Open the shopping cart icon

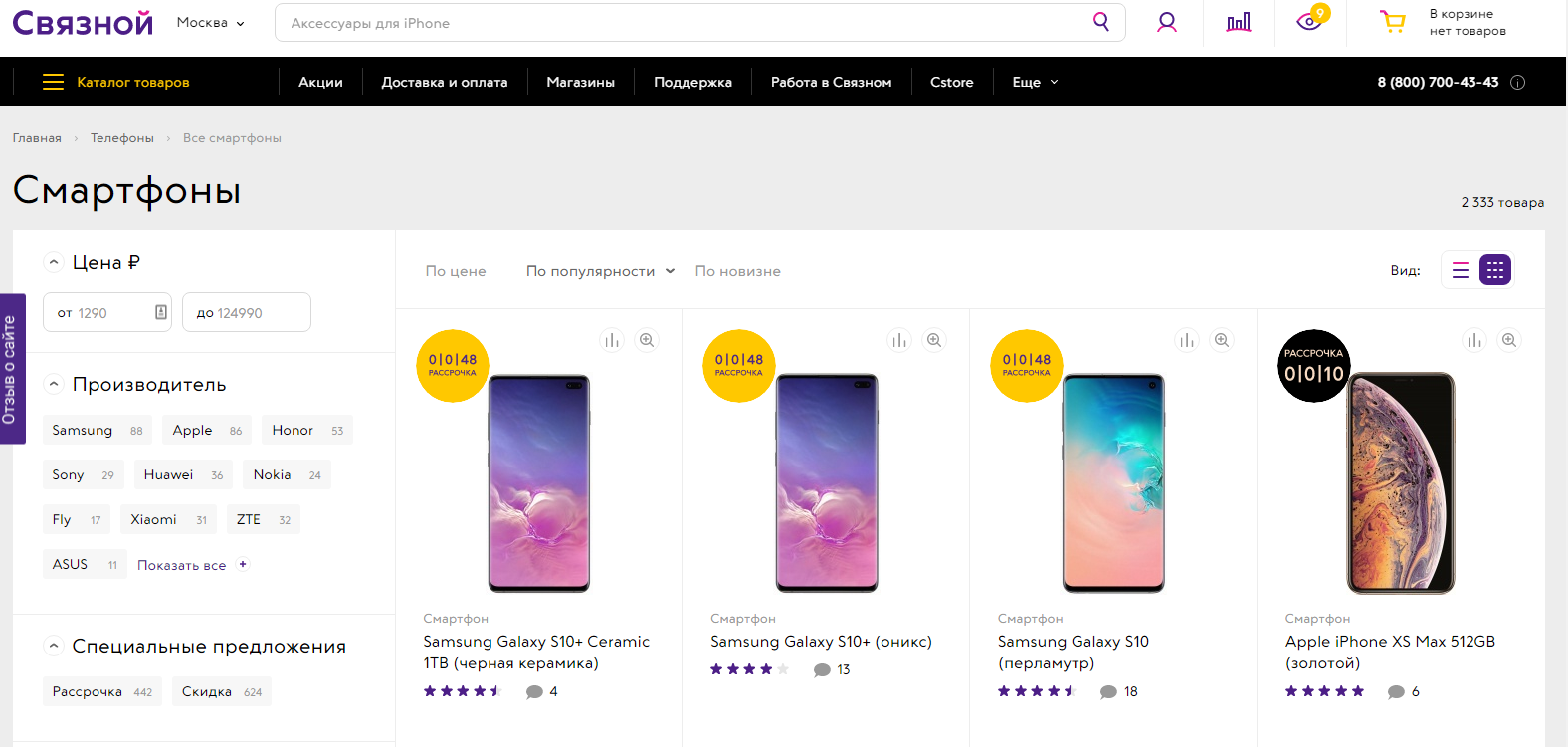(x=1393, y=22)
